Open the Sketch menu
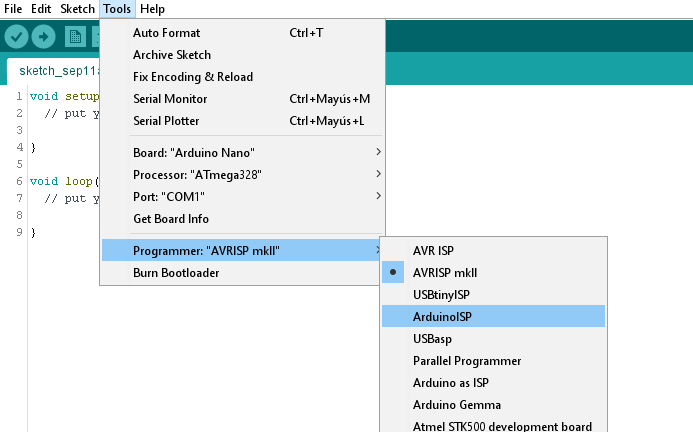Screen dimensions: 693x432 pyautogui.click(x=77, y=9)
